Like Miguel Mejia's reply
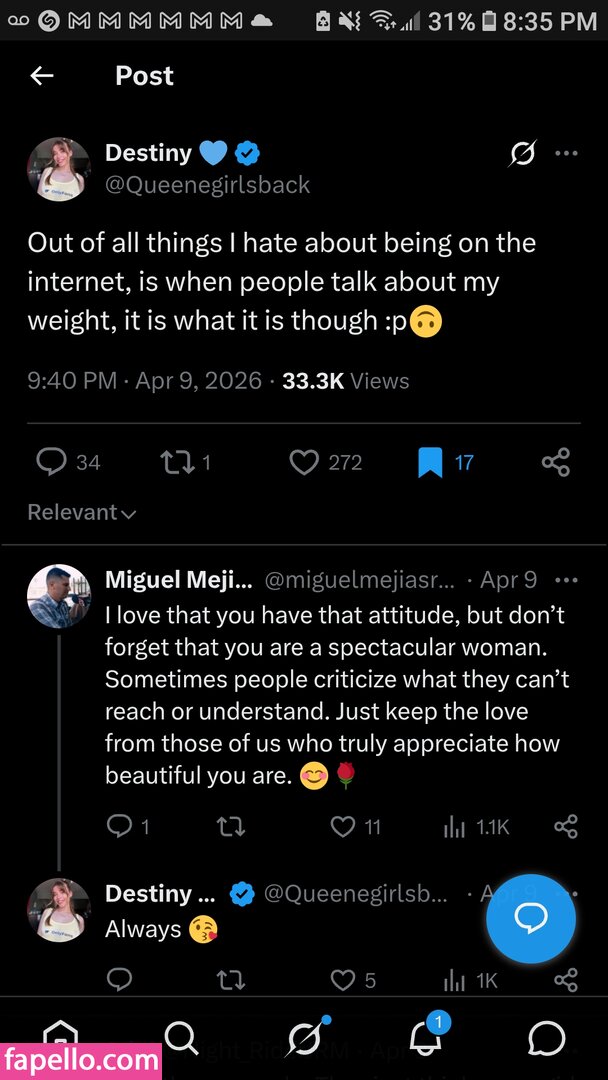This screenshot has width=608, height=1080. tap(343, 826)
